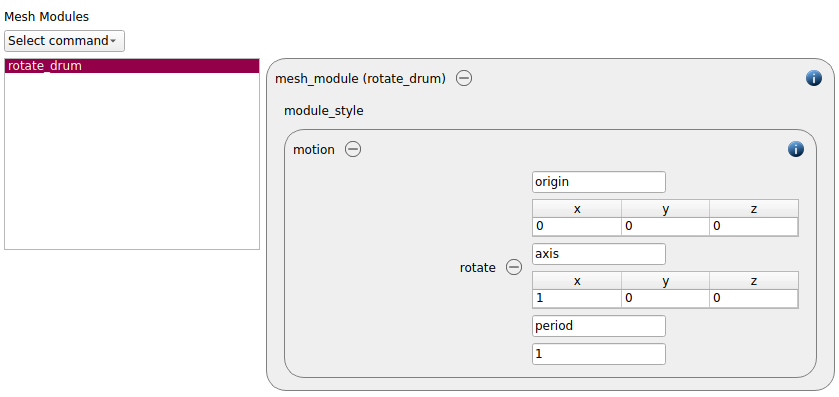The width and height of the screenshot is (839, 397).
Task: Collapse the mesh_module (rotate_drum) section
Action: click(x=464, y=79)
